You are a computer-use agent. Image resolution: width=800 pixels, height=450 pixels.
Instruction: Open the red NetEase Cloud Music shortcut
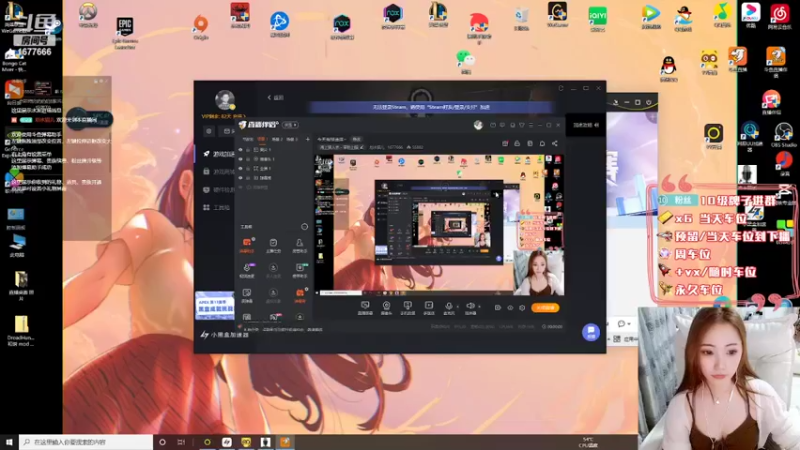click(779, 16)
